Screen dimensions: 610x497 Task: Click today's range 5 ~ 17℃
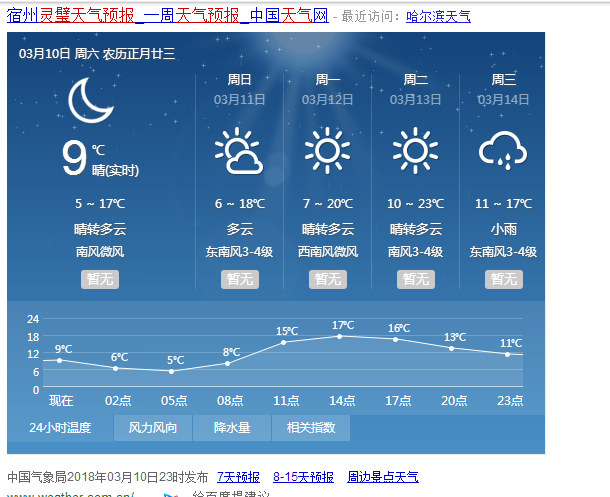(100, 203)
